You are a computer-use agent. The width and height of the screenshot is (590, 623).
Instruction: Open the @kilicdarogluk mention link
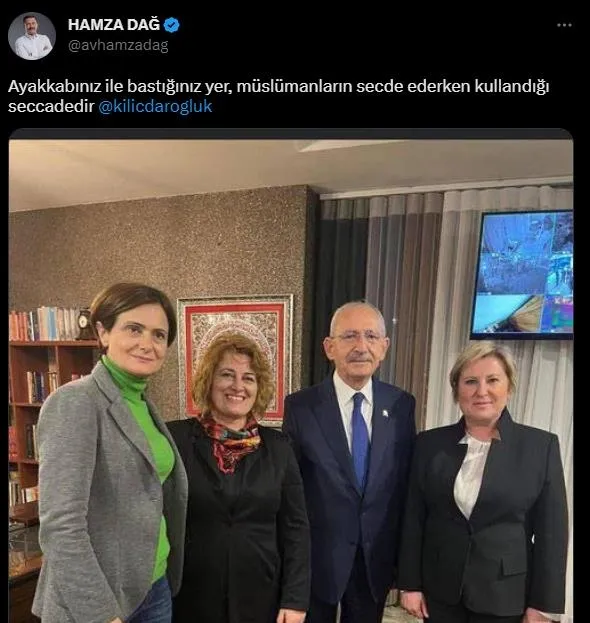(x=155, y=106)
